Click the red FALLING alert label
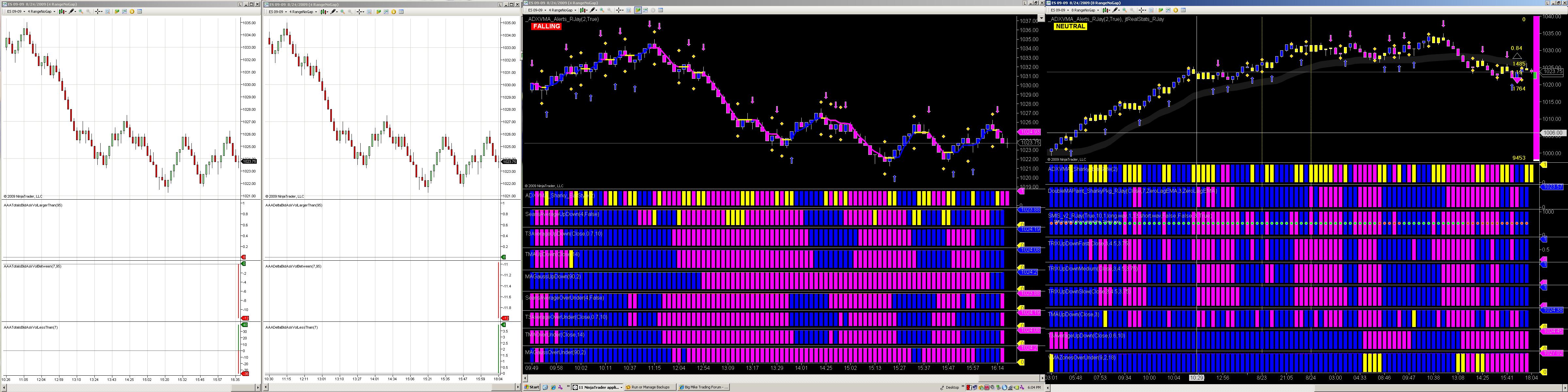 546,26
